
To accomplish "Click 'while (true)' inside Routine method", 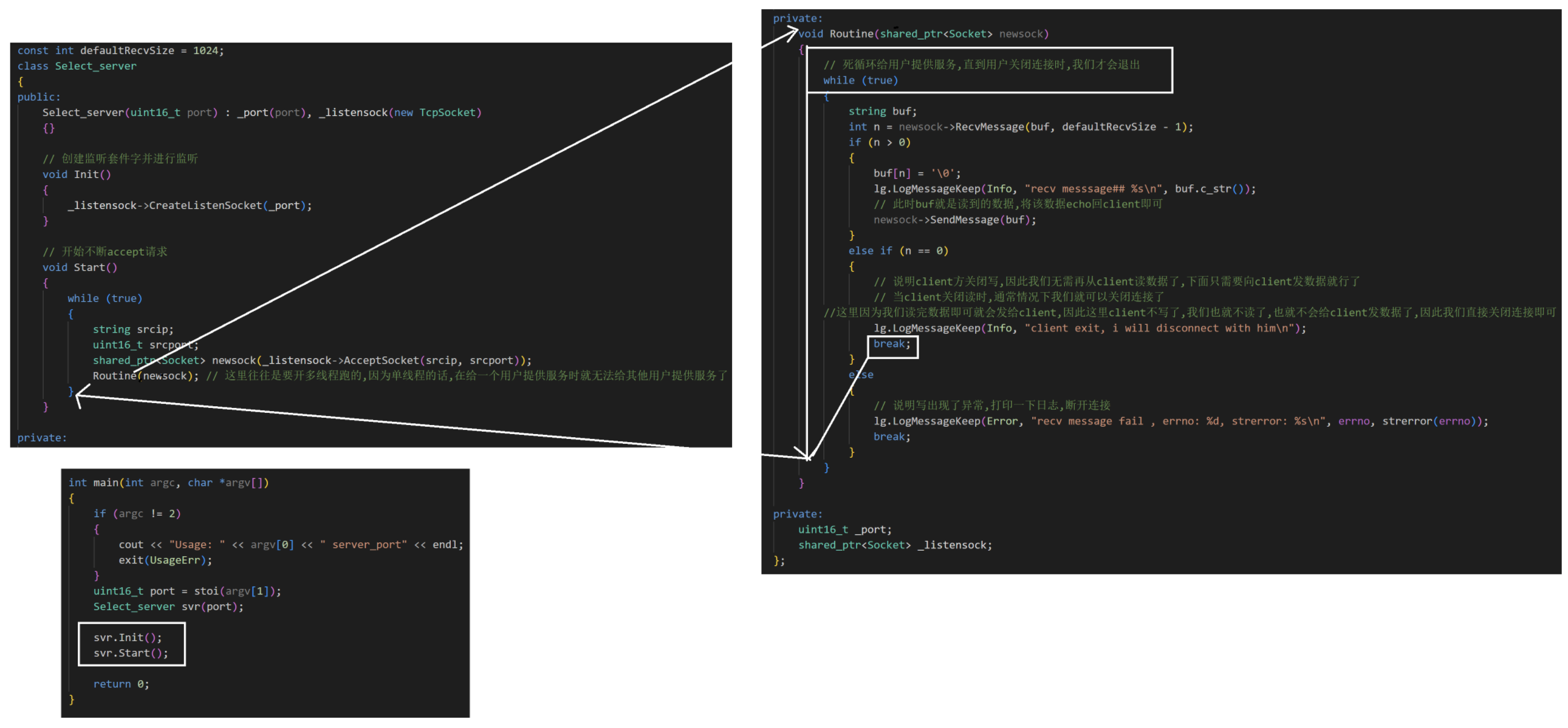I will 861,80.
